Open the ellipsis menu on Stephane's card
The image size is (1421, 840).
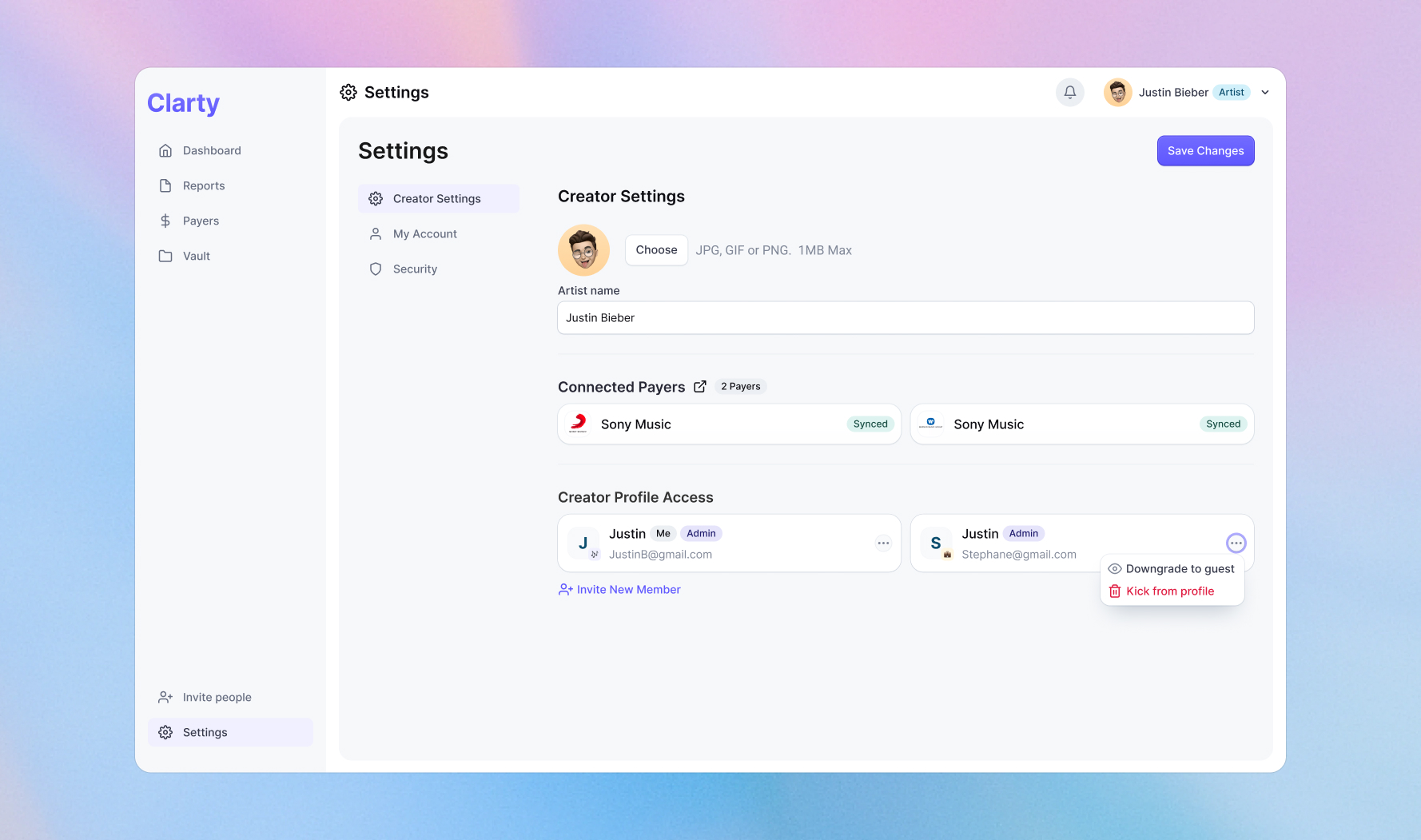pos(1236,543)
